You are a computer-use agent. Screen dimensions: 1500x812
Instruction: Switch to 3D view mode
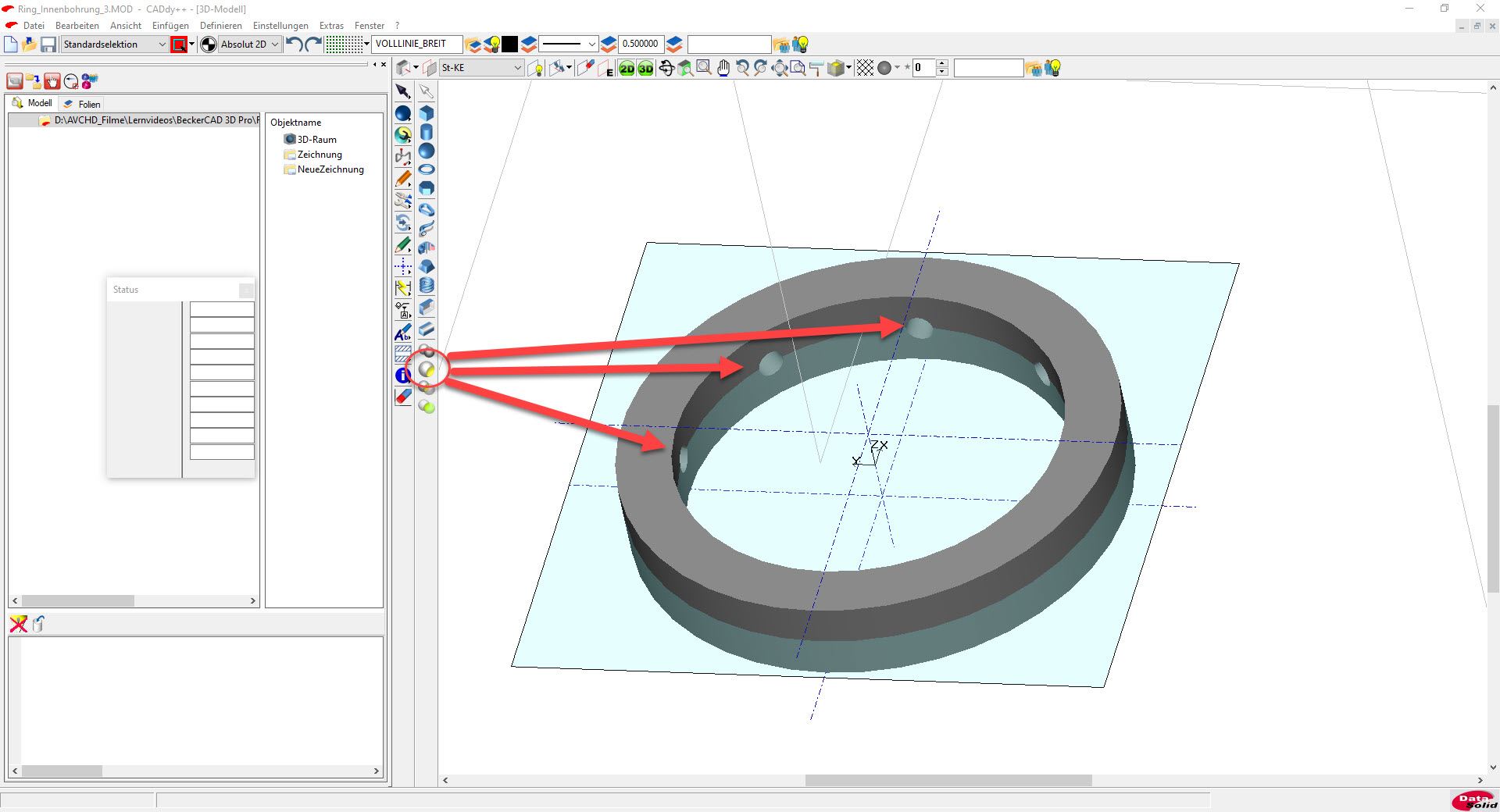point(645,69)
